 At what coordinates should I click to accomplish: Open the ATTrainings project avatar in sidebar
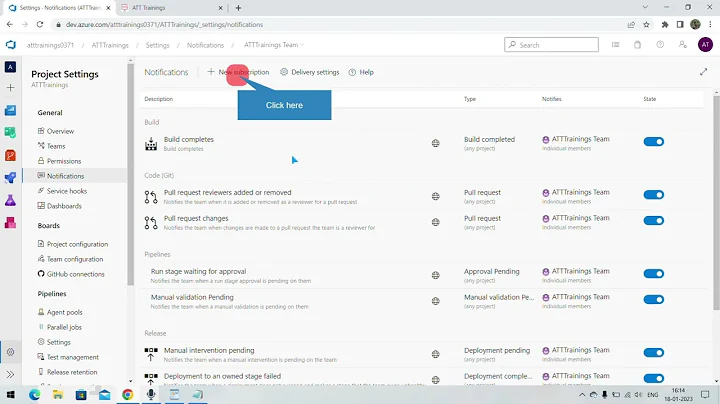(x=10, y=67)
